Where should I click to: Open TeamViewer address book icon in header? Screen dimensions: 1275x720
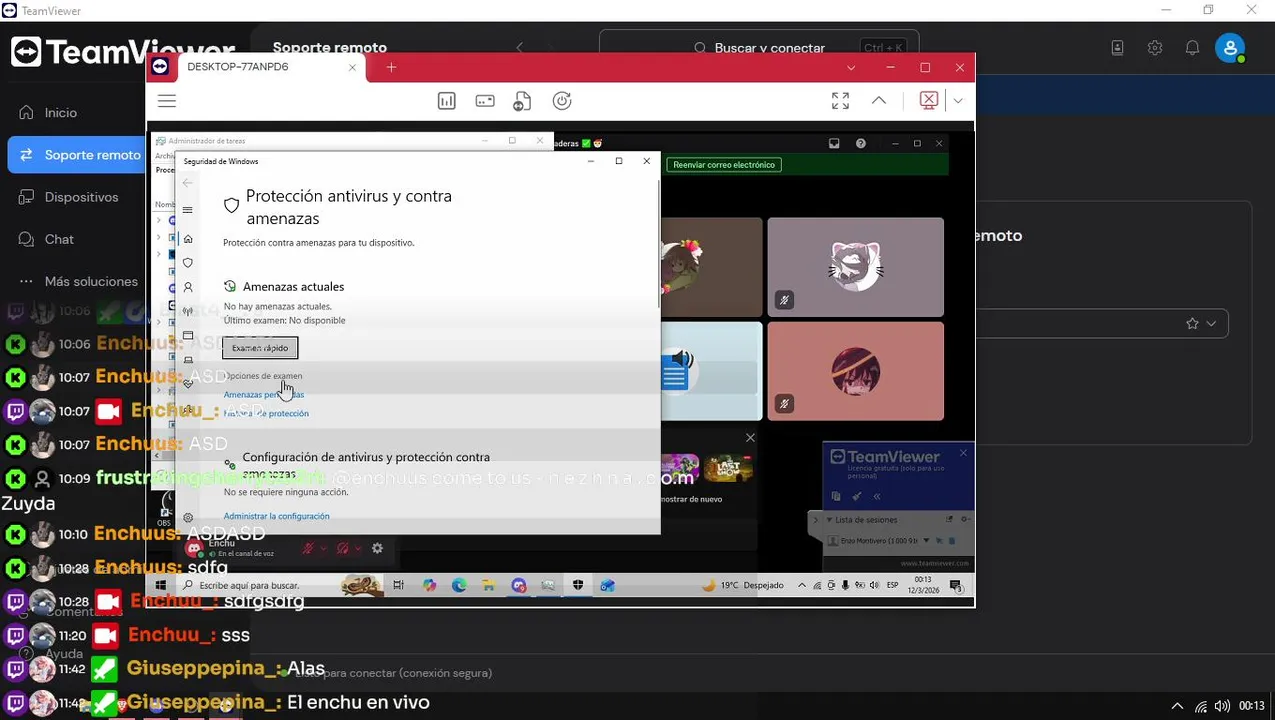1117,47
